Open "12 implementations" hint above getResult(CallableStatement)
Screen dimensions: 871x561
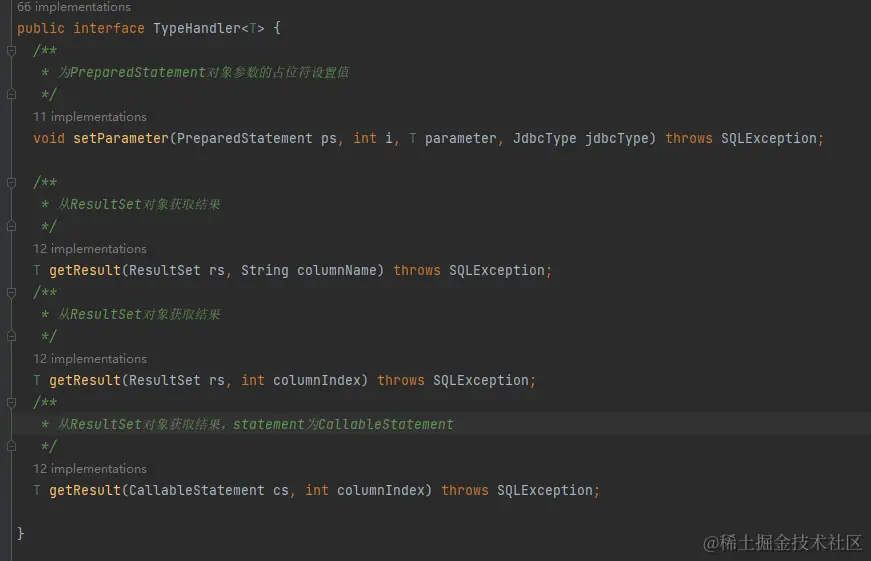coord(90,469)
